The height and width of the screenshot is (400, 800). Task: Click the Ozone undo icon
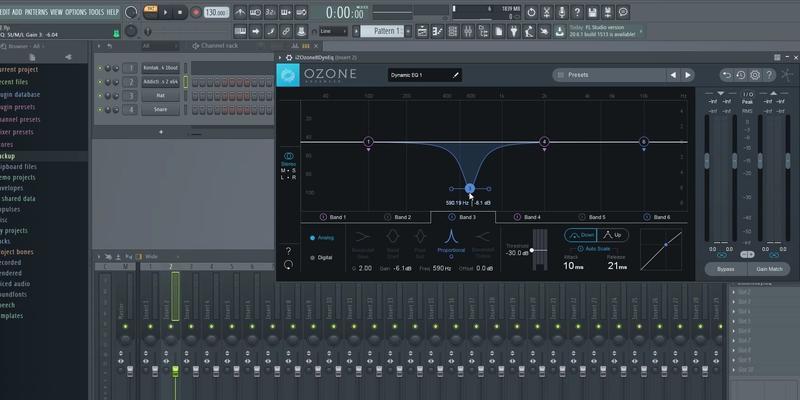pos(726,76)
